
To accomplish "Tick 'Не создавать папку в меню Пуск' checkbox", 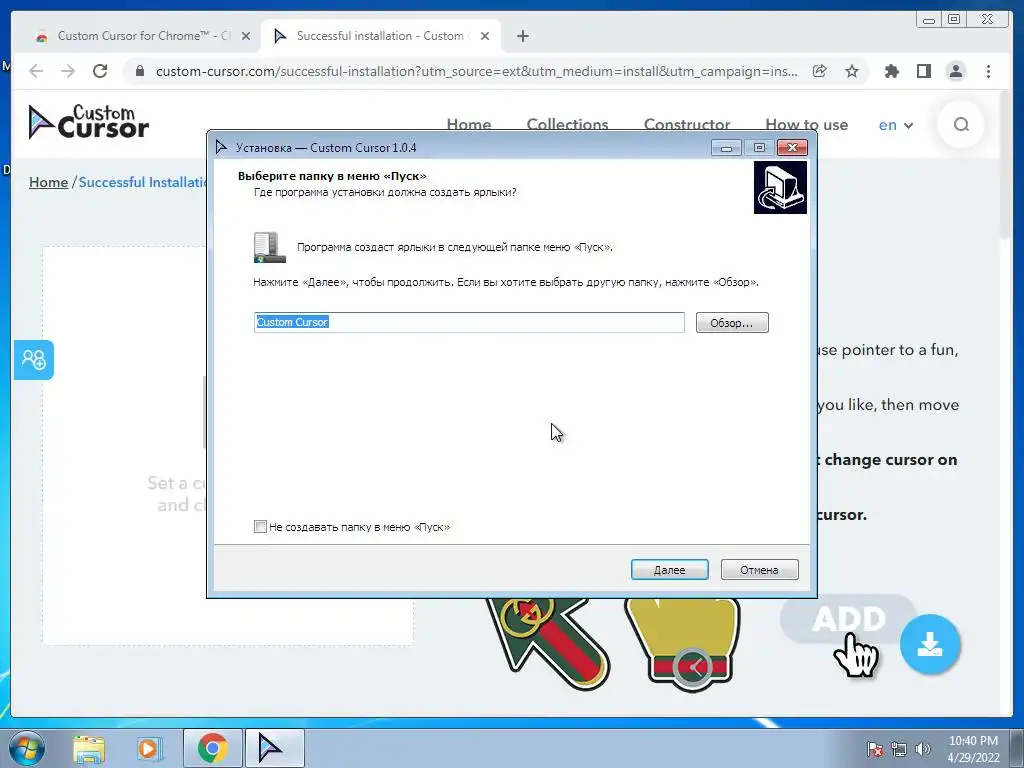I will pos(260,526).
